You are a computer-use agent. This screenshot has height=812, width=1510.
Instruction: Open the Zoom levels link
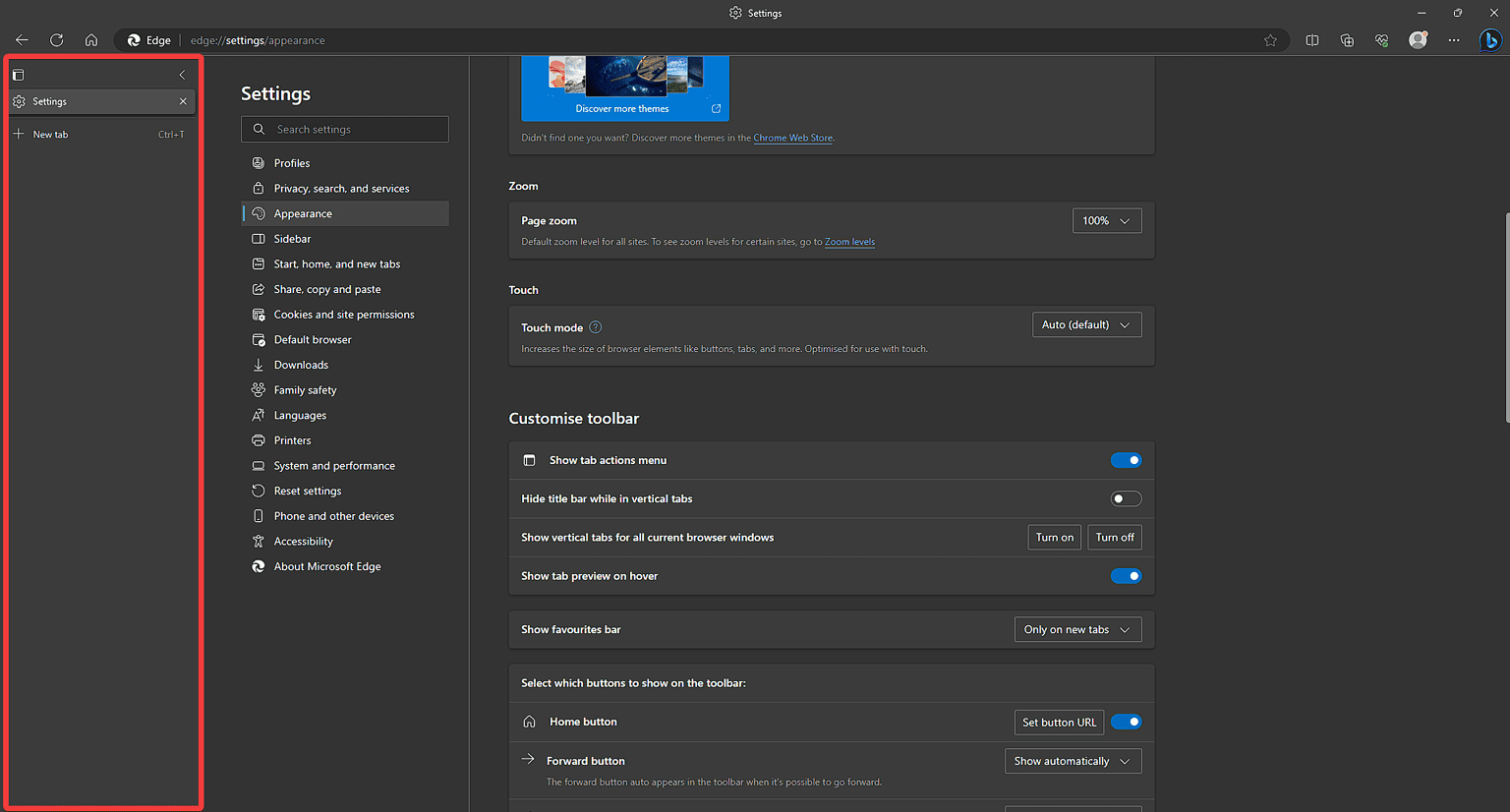click(x=849, y=242)
